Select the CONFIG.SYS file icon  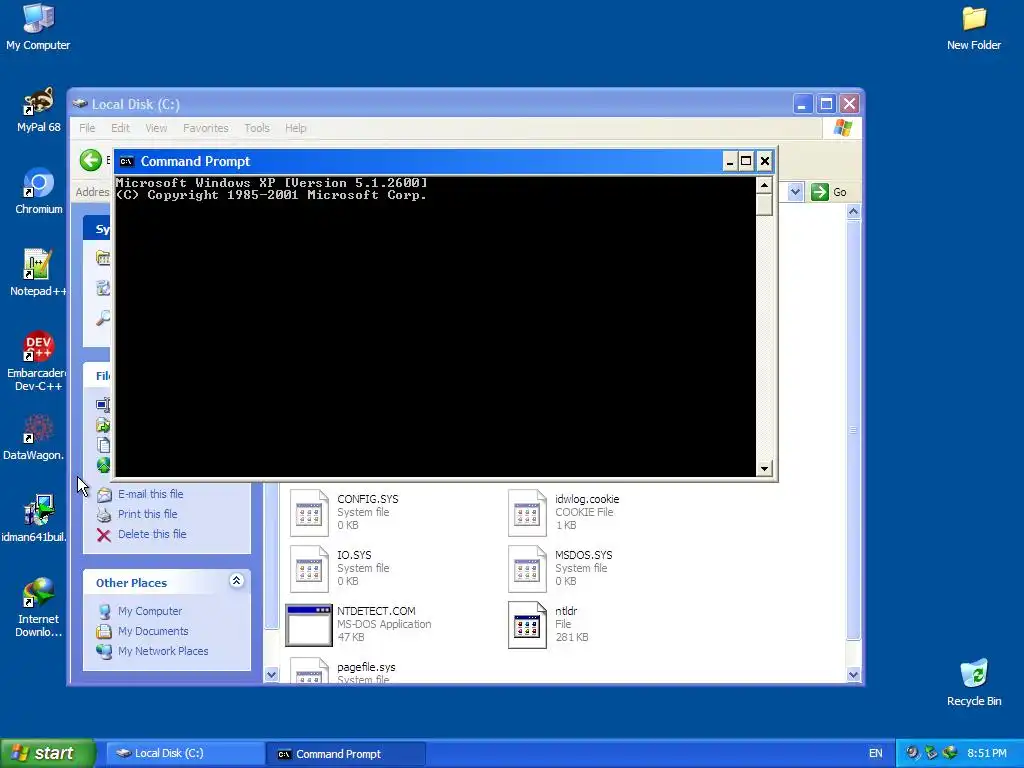309,513
